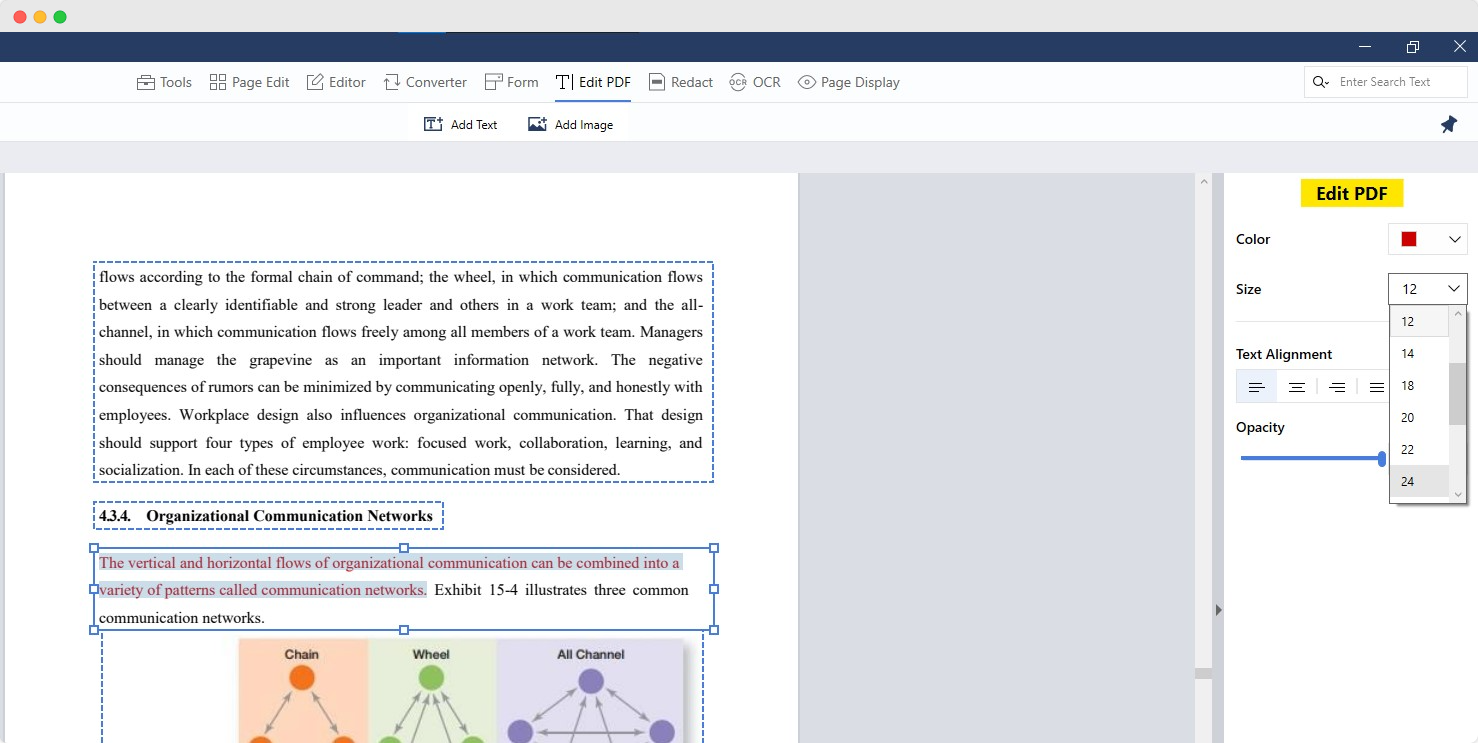Open the Page Display tab
The height and width of the screenshot is (743, 1478).
pyautogui.click(x=848, y=82)
